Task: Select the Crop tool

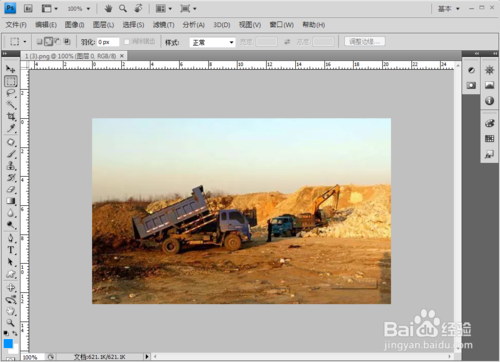Action: pos(11,116)
